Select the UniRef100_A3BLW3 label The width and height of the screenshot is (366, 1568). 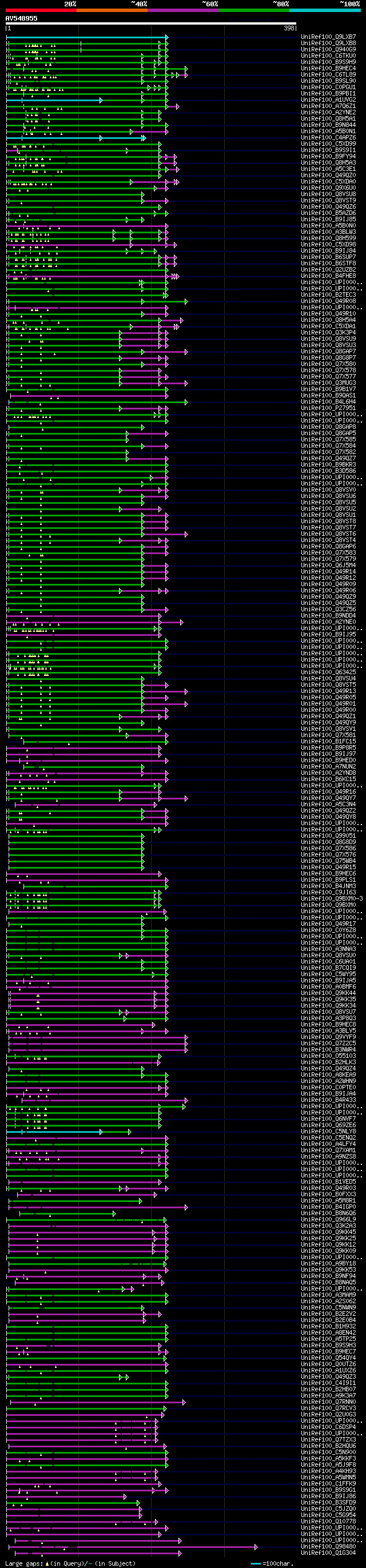point(328,232)
